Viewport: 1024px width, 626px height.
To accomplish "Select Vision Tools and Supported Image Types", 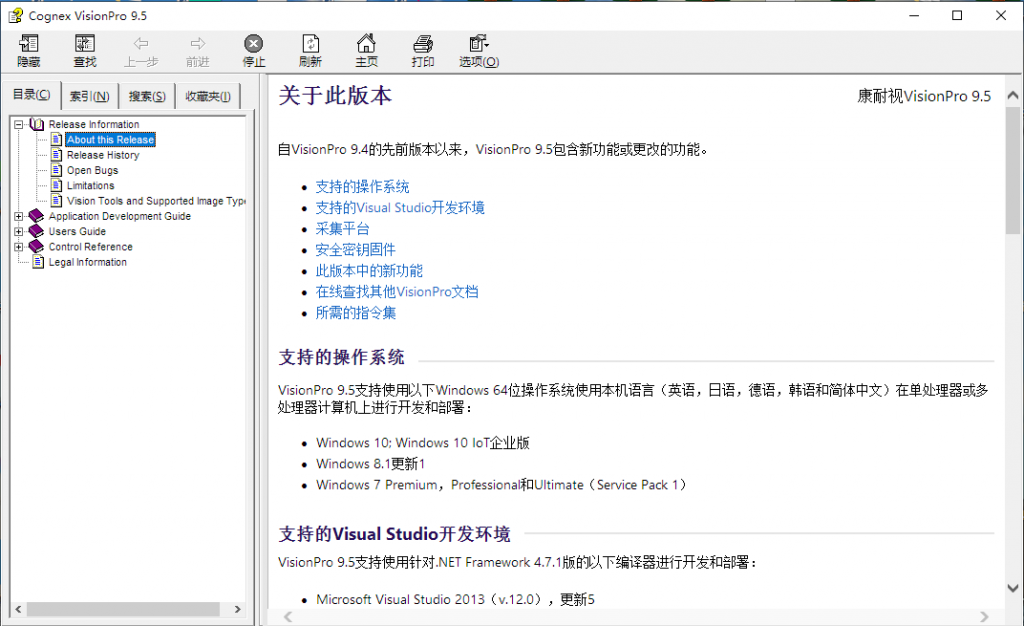I will click(156, 200).
